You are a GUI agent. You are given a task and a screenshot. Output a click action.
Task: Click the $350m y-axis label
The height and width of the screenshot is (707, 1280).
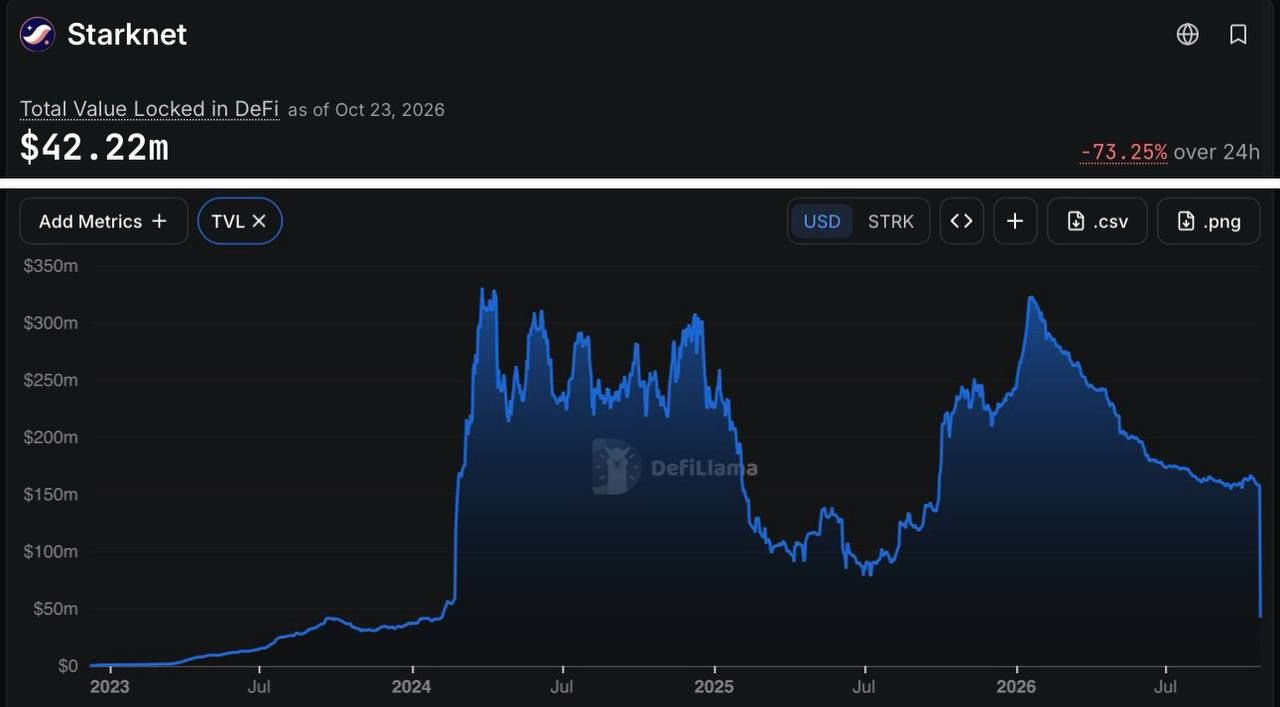(x=50, y=266)
